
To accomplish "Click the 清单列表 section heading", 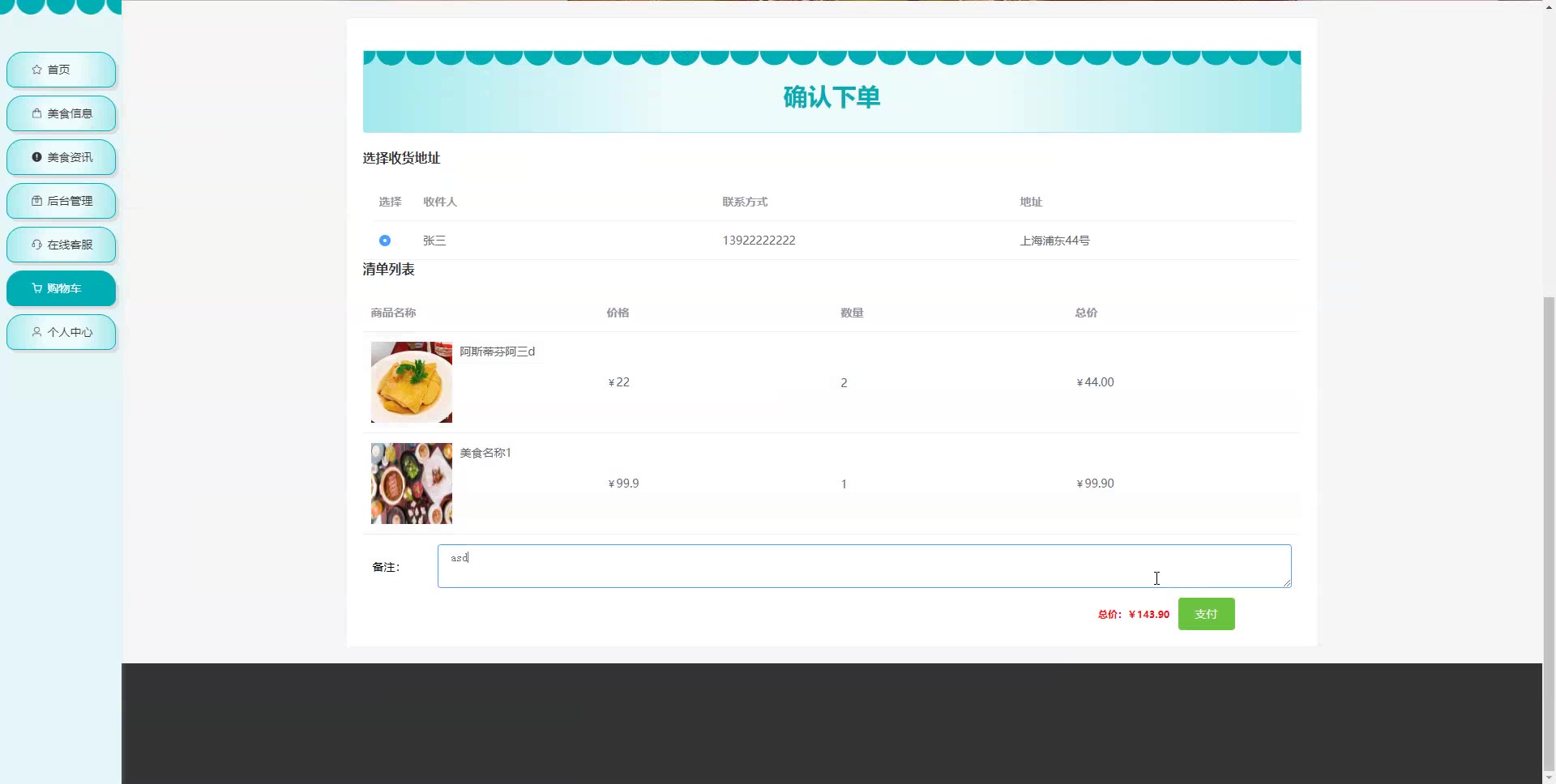I will point(388,269).
